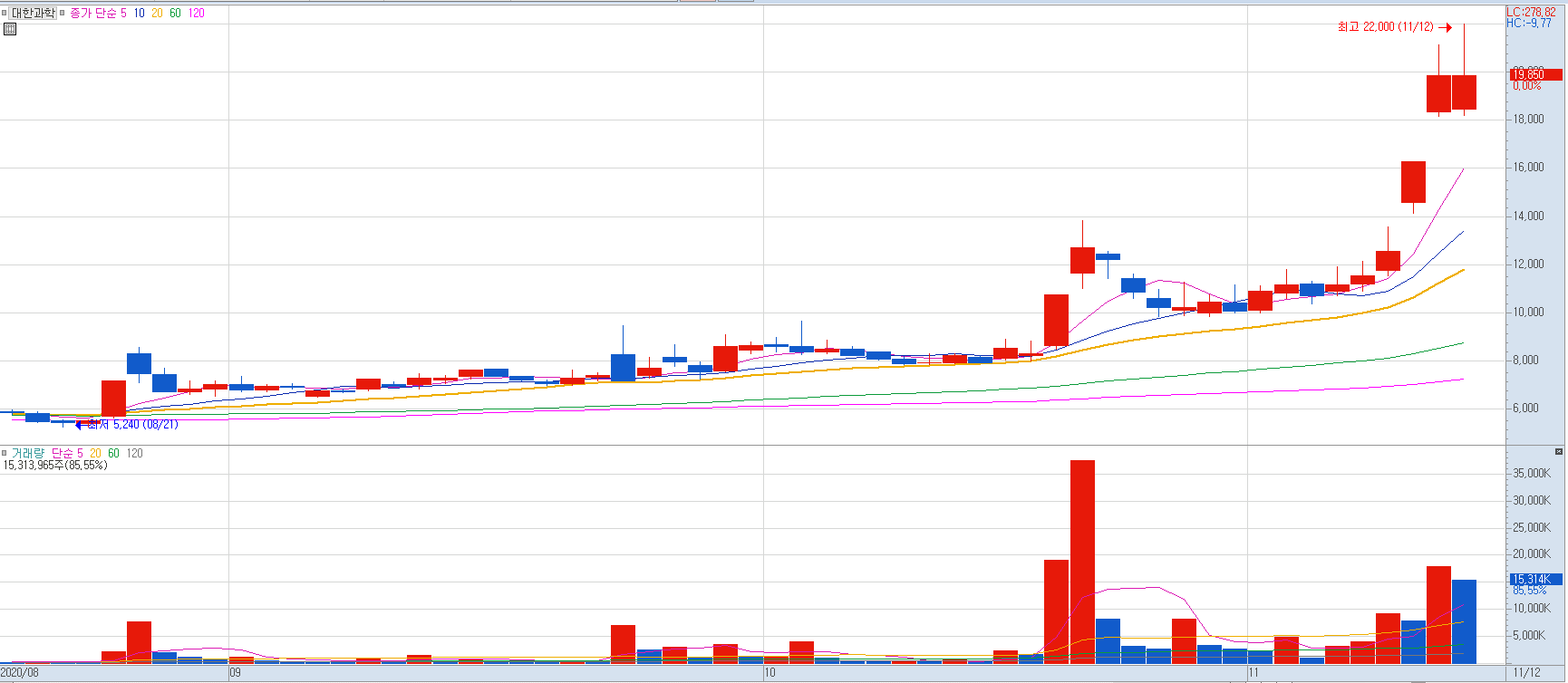This screenshot has height=683, width=1568.
Task: Select the 거래량 volume indicator label
Action: coord(27,453)
